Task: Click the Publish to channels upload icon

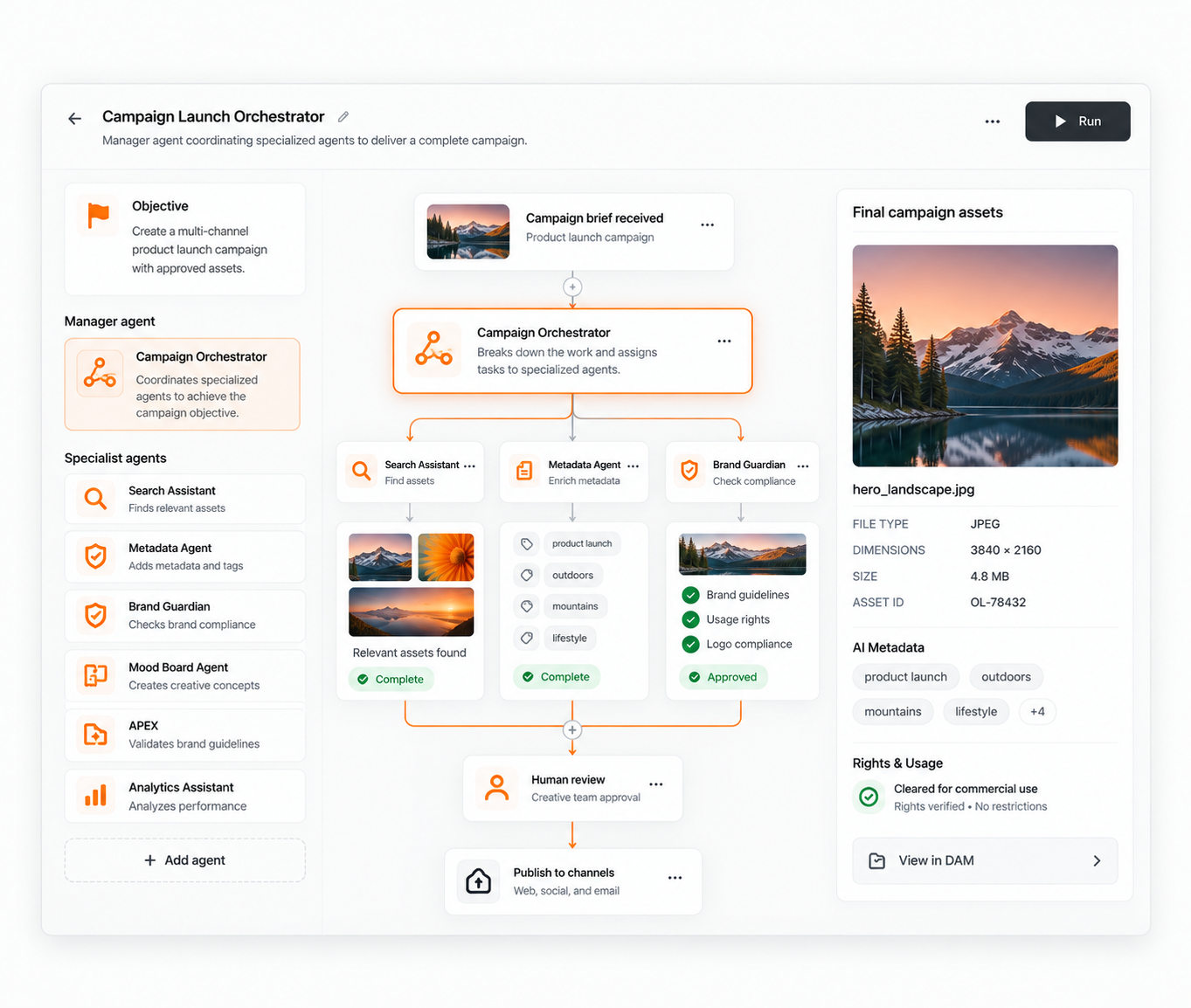Action: pyautogui.click(x=478, y=881)
